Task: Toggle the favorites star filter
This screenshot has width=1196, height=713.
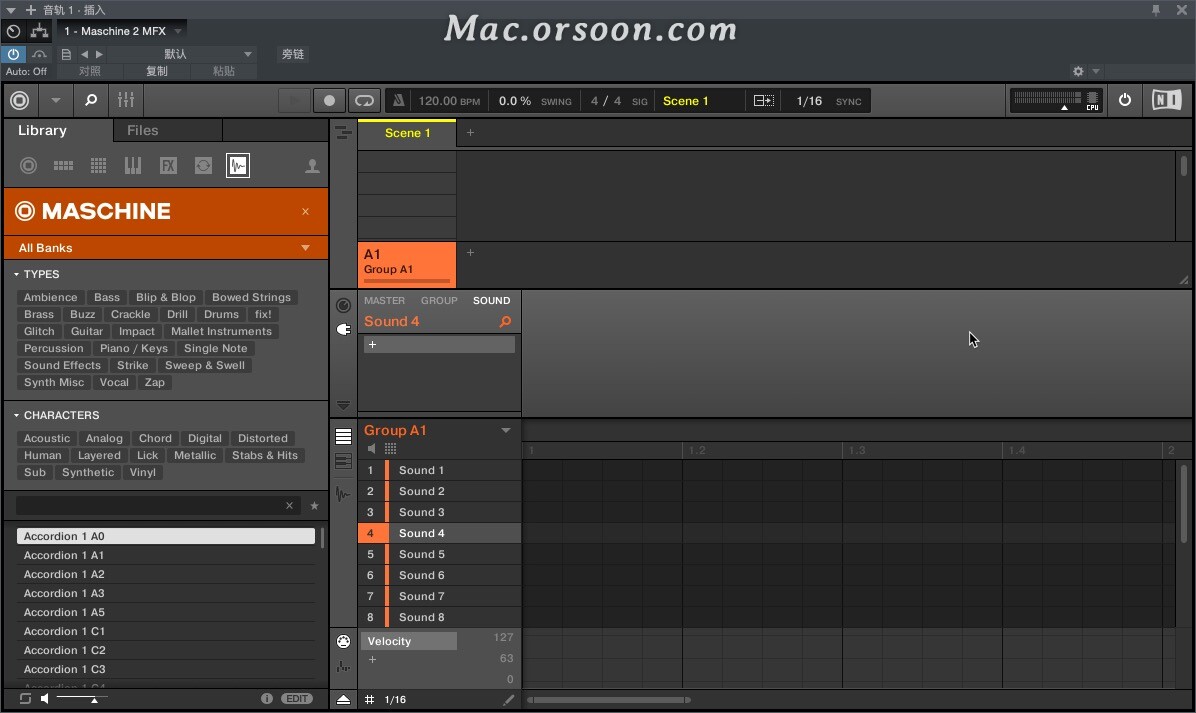Action: pyautogui.click(x=314, y=506)
